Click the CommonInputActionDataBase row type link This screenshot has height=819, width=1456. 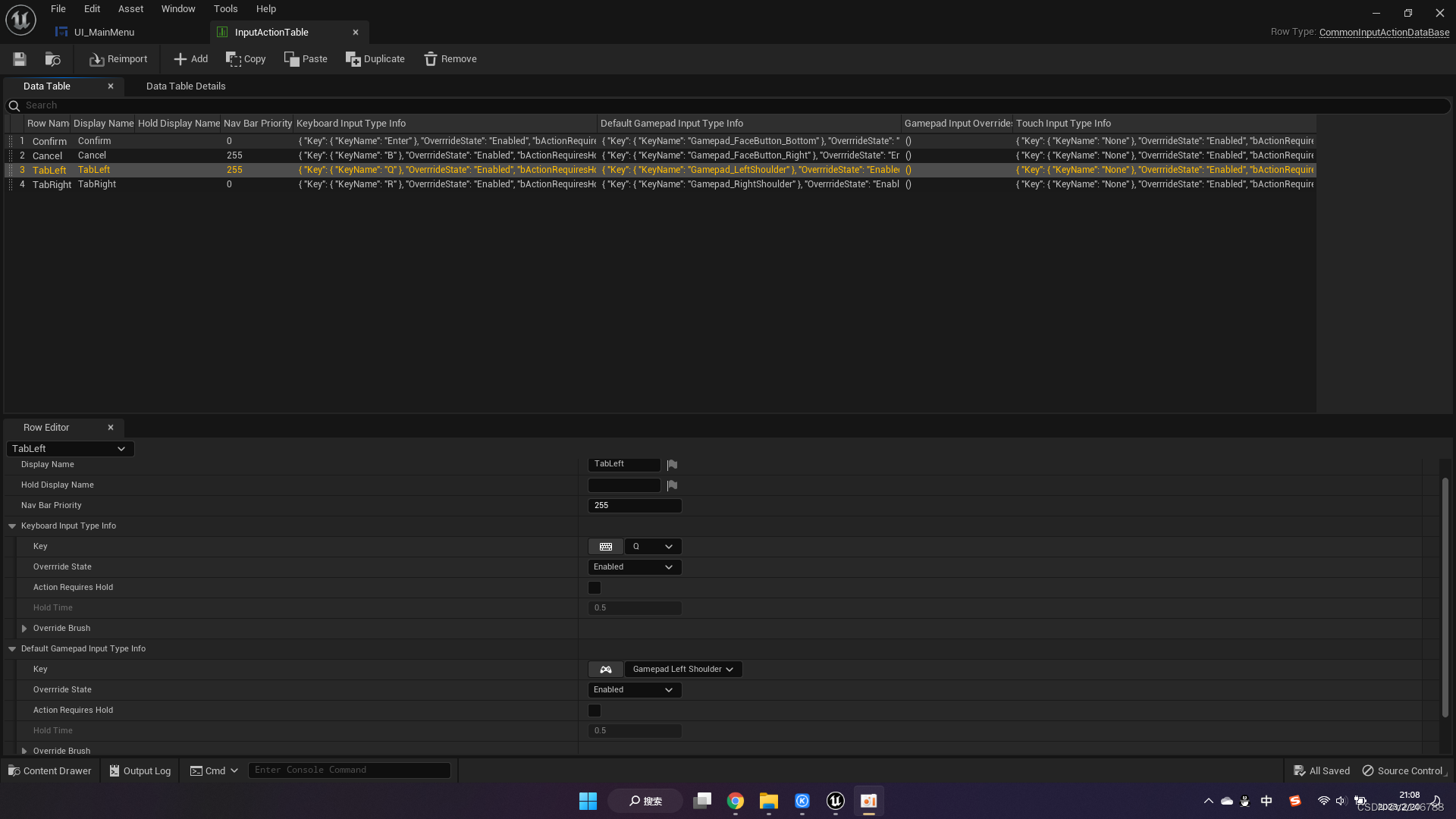click(1384, 33)
